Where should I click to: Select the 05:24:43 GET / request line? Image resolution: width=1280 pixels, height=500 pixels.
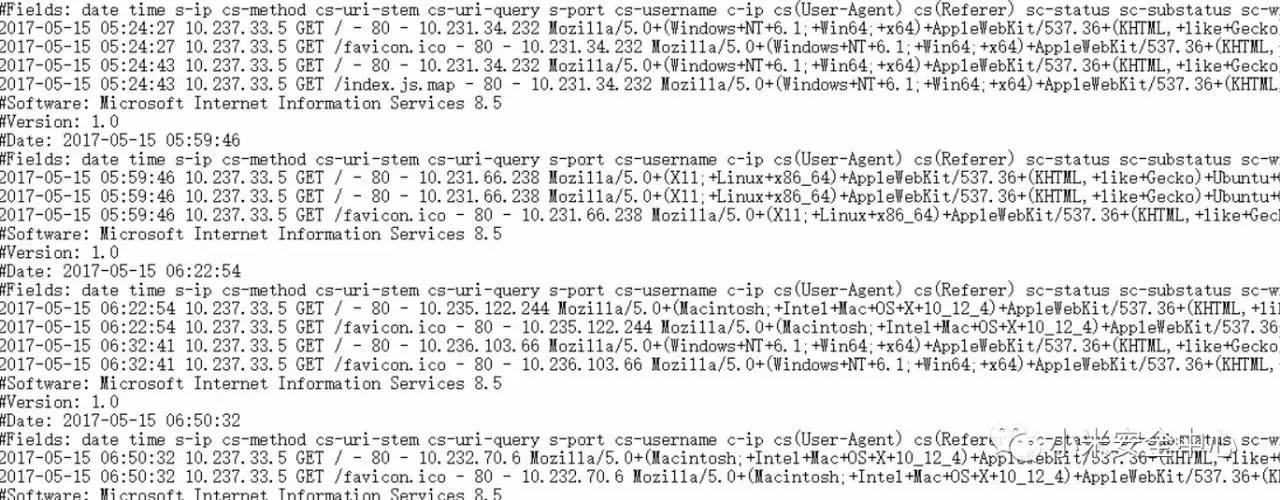[x=640, y=65]
